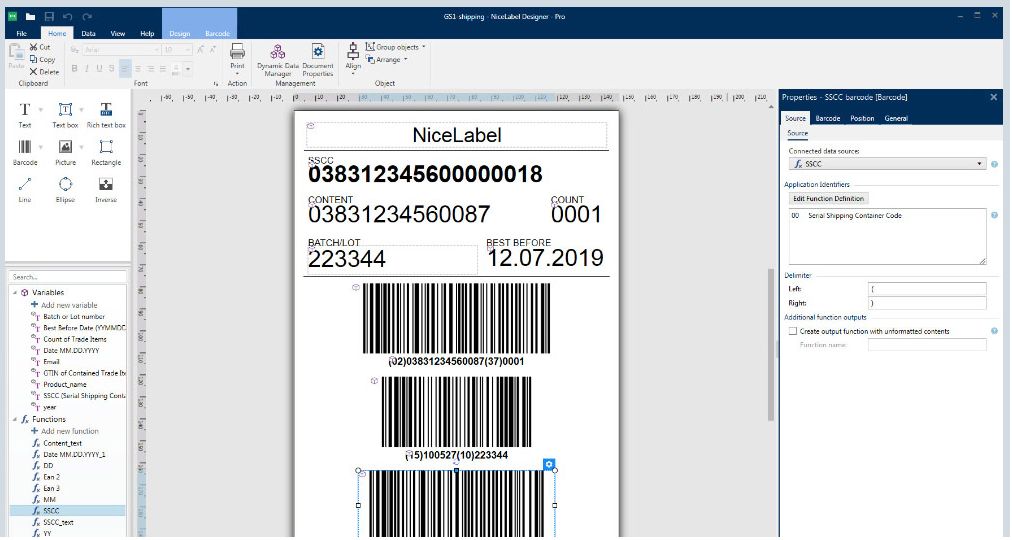Click Delete in Clipboard group
The image size is (1012, 540).
click(x=44, y=72)
